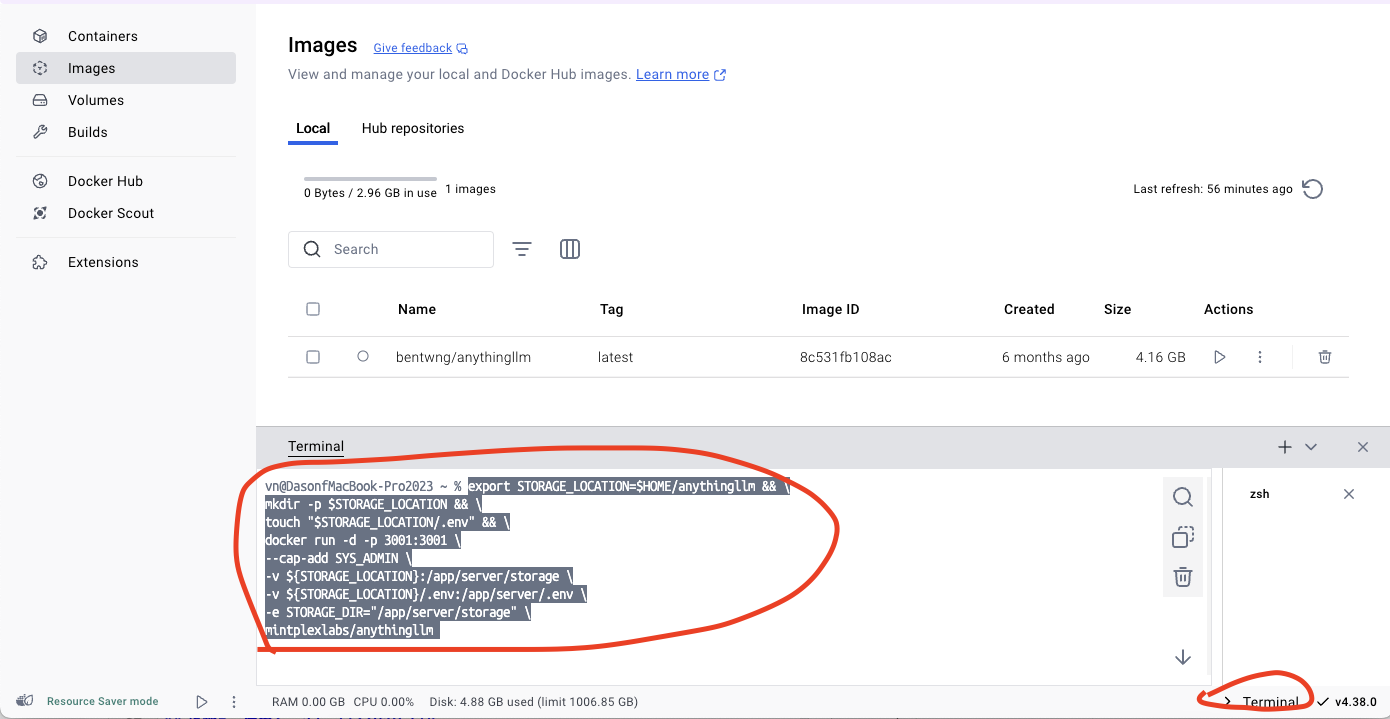Image resolution: width=1390 pixels, height=719 pixels.
Task: Switch to the Hub repositories tab
Action: [x=413, y=128]
